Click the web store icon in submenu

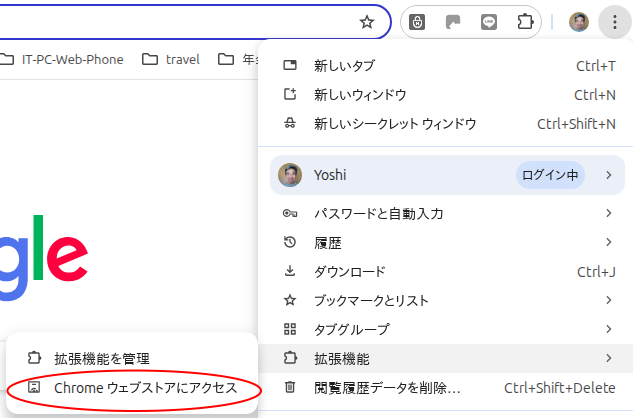click(x=34, y=387)
